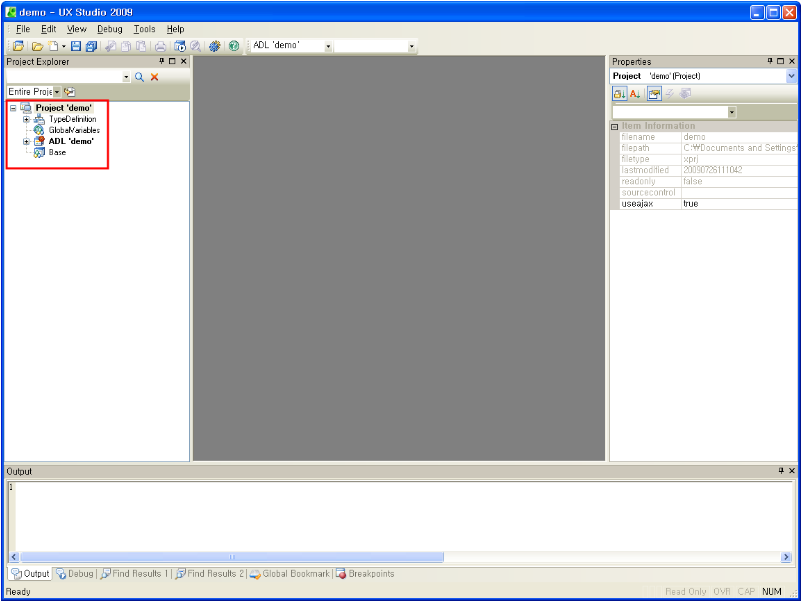
Task: Pin the Project Explorer panel
Action: point(162,61)
